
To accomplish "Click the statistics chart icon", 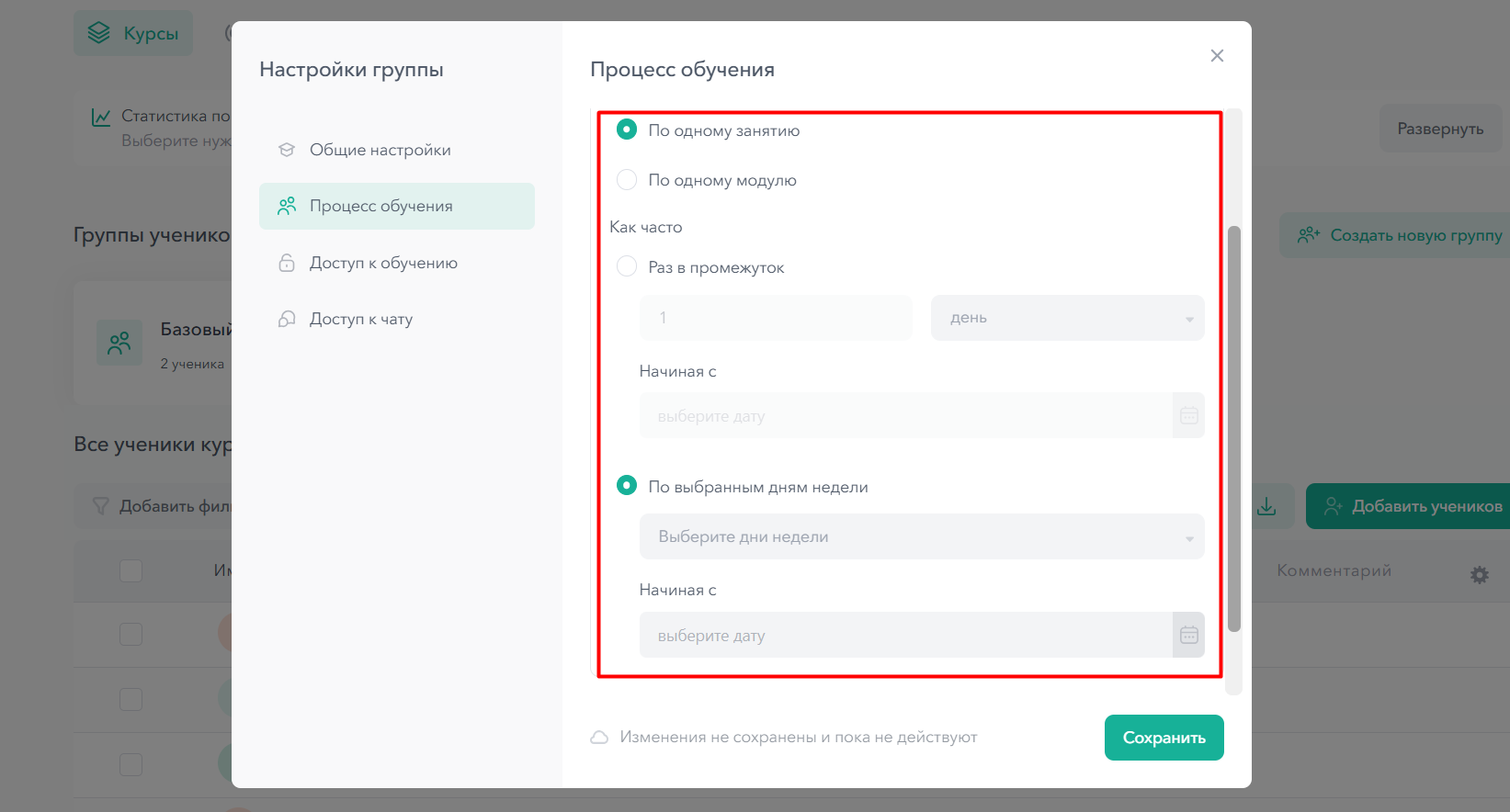I will click(101, 117).
